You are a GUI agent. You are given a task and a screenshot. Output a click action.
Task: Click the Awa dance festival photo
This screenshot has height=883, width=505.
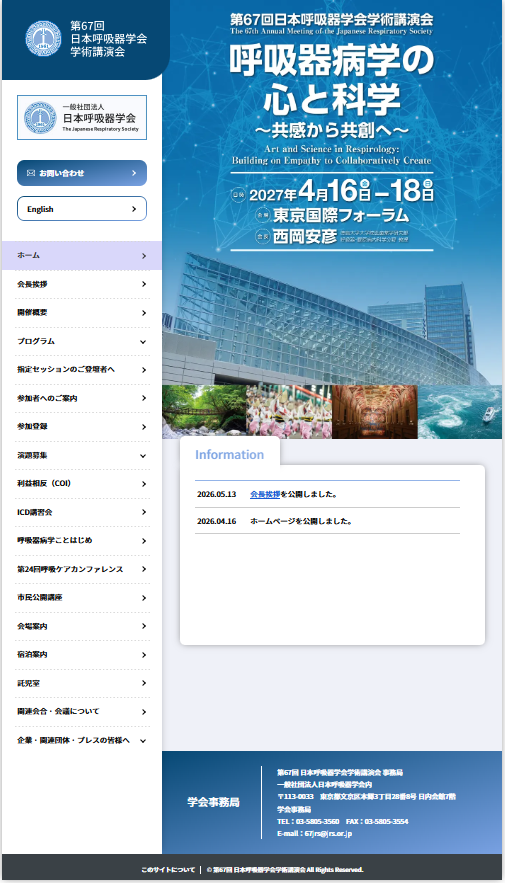tap(289, 412)
